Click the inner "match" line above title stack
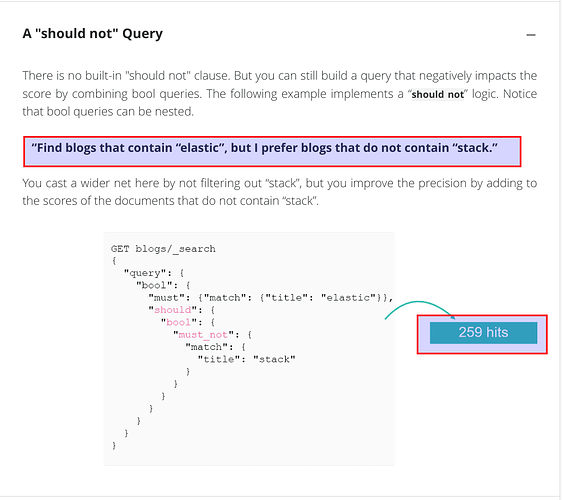The image size is (562, 500). coord(215,347)
